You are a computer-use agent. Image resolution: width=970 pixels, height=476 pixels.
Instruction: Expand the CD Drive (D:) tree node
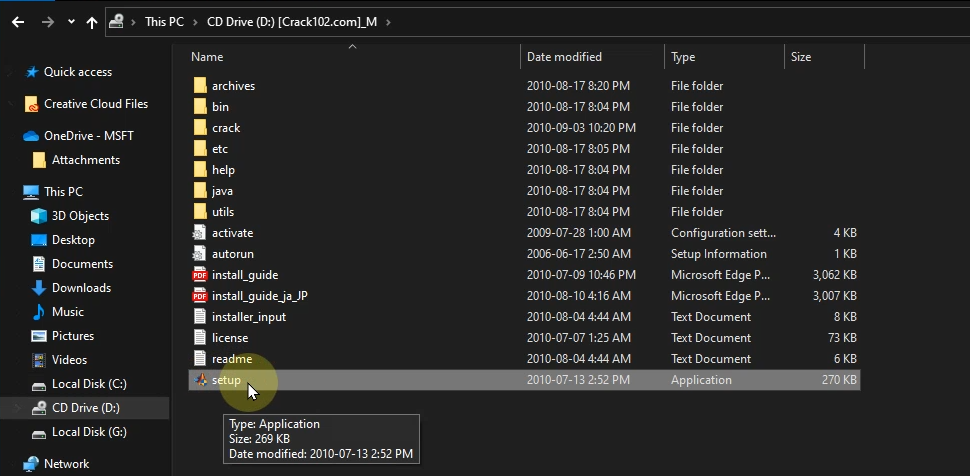click(17, 408)
